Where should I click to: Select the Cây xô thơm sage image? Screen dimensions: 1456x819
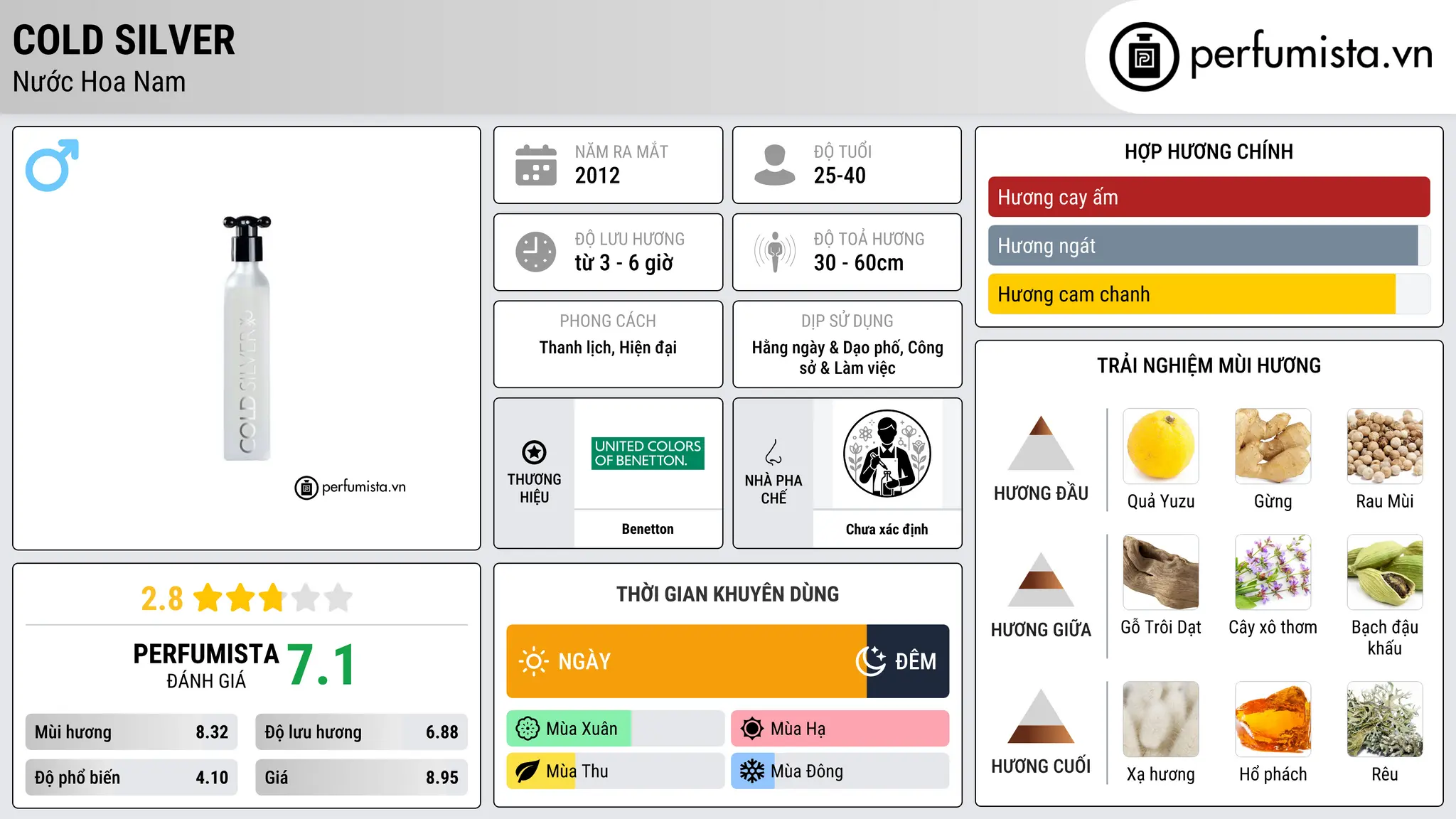tap(1273, 572)
